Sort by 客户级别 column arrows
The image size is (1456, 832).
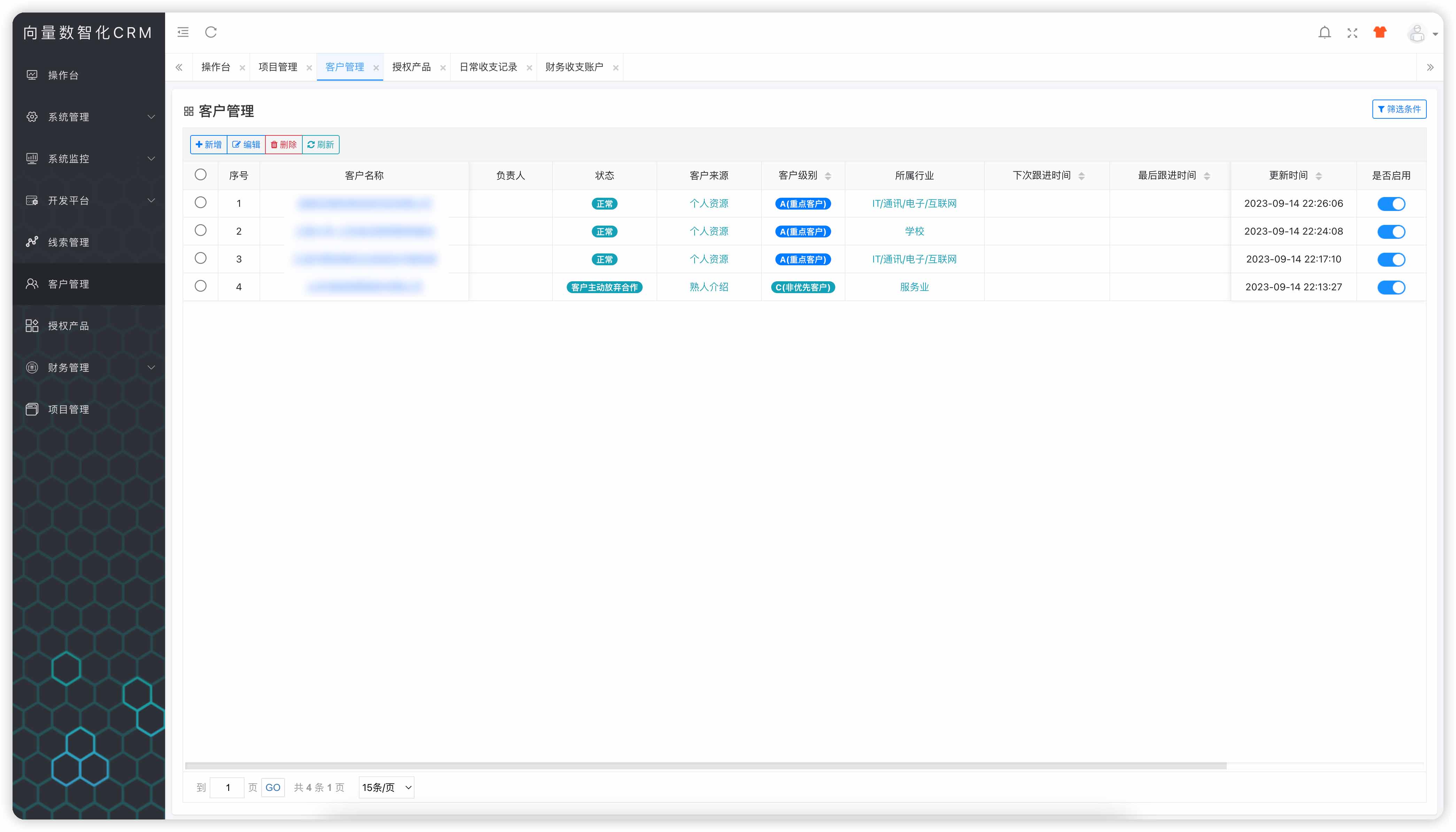pos(828,176)
